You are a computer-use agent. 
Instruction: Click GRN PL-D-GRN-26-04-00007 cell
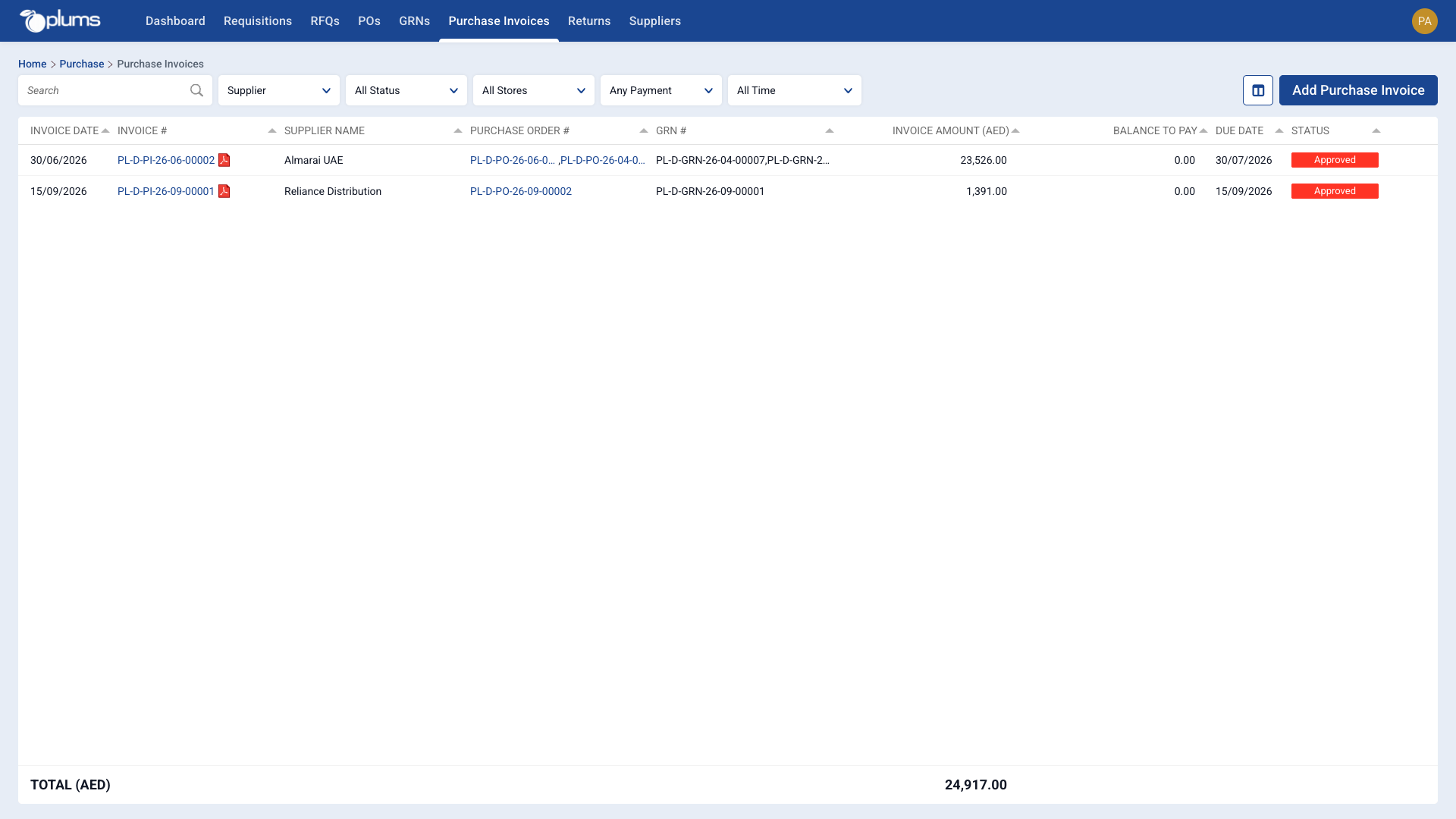(x=711, y=160)
